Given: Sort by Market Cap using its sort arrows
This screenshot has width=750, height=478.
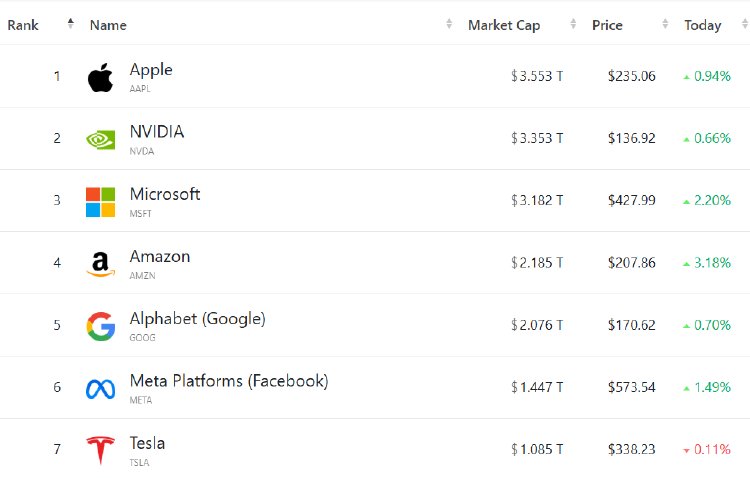Looking at the screenshot, I should pos(573,23).
